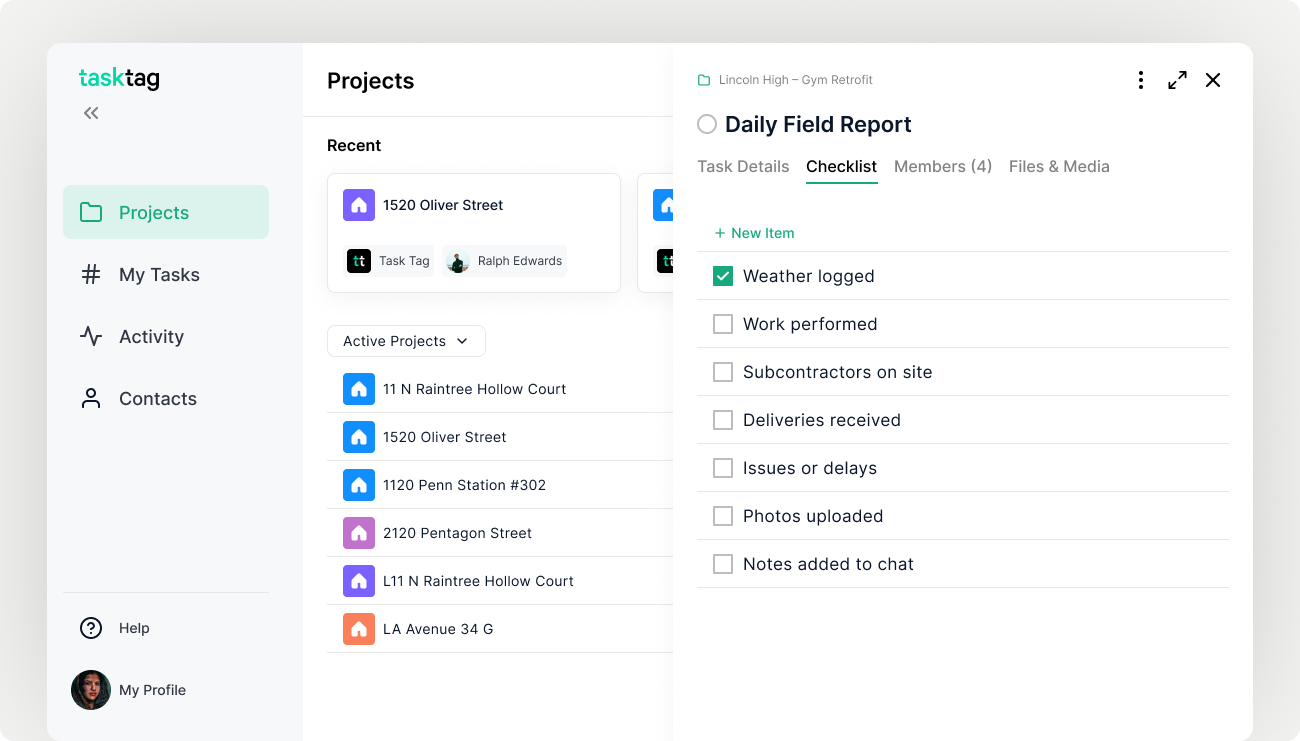This screenshot has width=1300, height=741.
Task: Add a New Item to the checklist
Action: pos(755,233)
